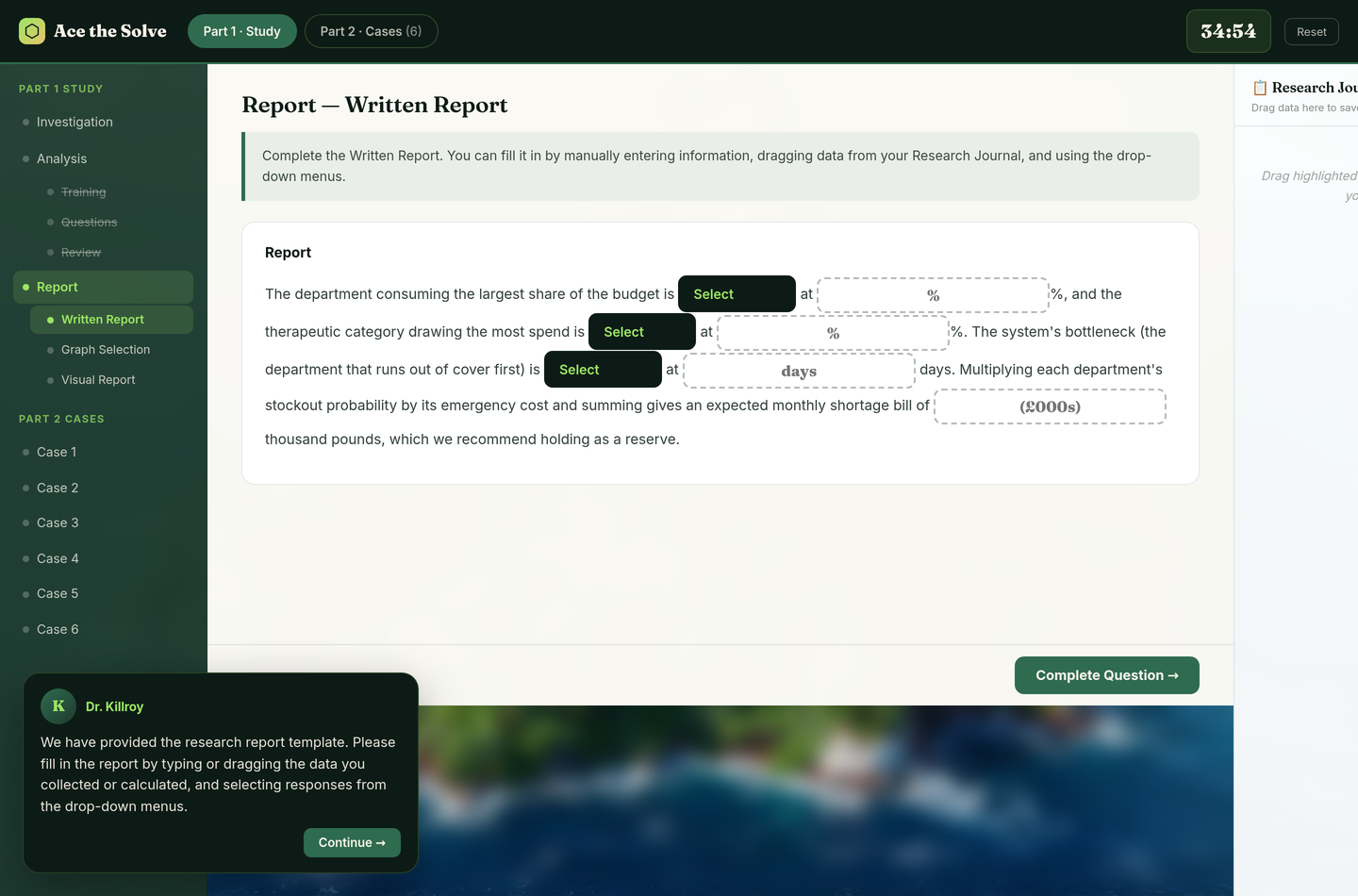Click the Report — Written Report heading
This screenshot has width=1358, height=896.
click(374, 105)
